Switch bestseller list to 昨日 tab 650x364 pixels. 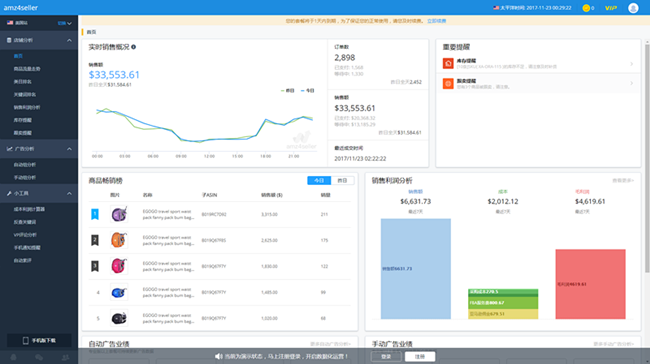pyautogui.click(x=342, y=180)
